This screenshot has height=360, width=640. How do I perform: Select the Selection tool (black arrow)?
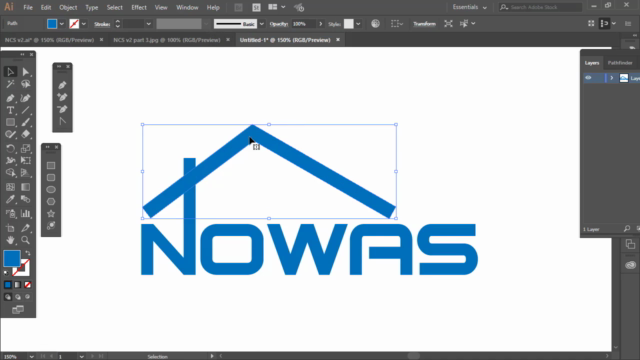[x=10, y=72]
